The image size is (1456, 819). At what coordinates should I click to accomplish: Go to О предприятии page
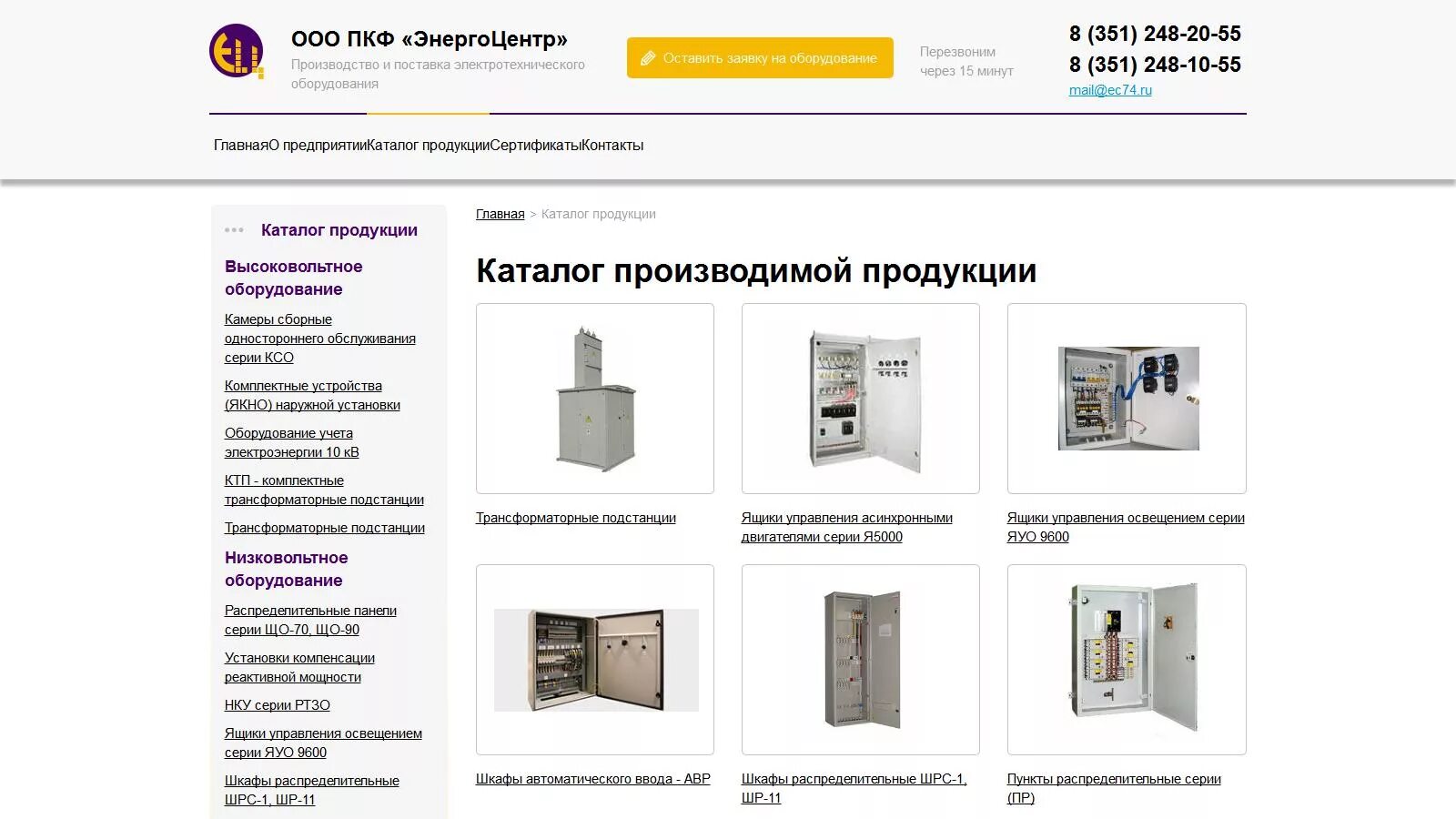318,146
